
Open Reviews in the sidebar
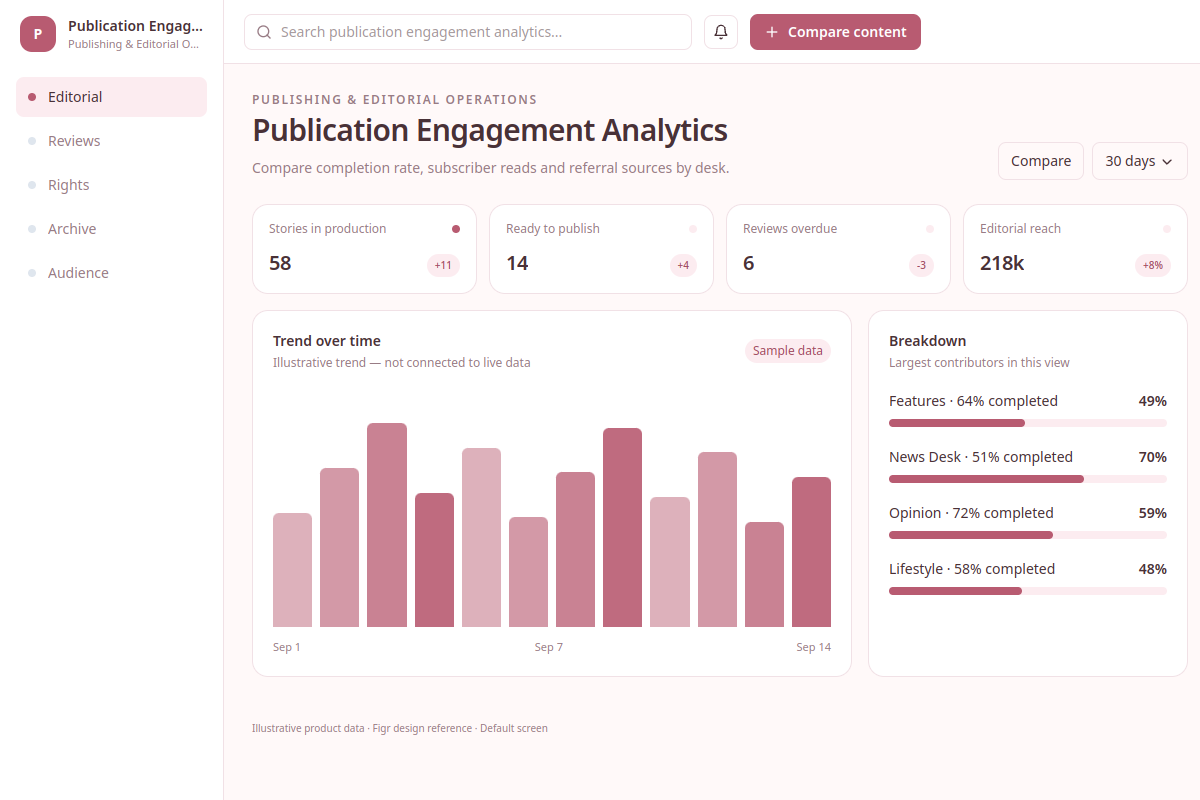coord(111,141)
